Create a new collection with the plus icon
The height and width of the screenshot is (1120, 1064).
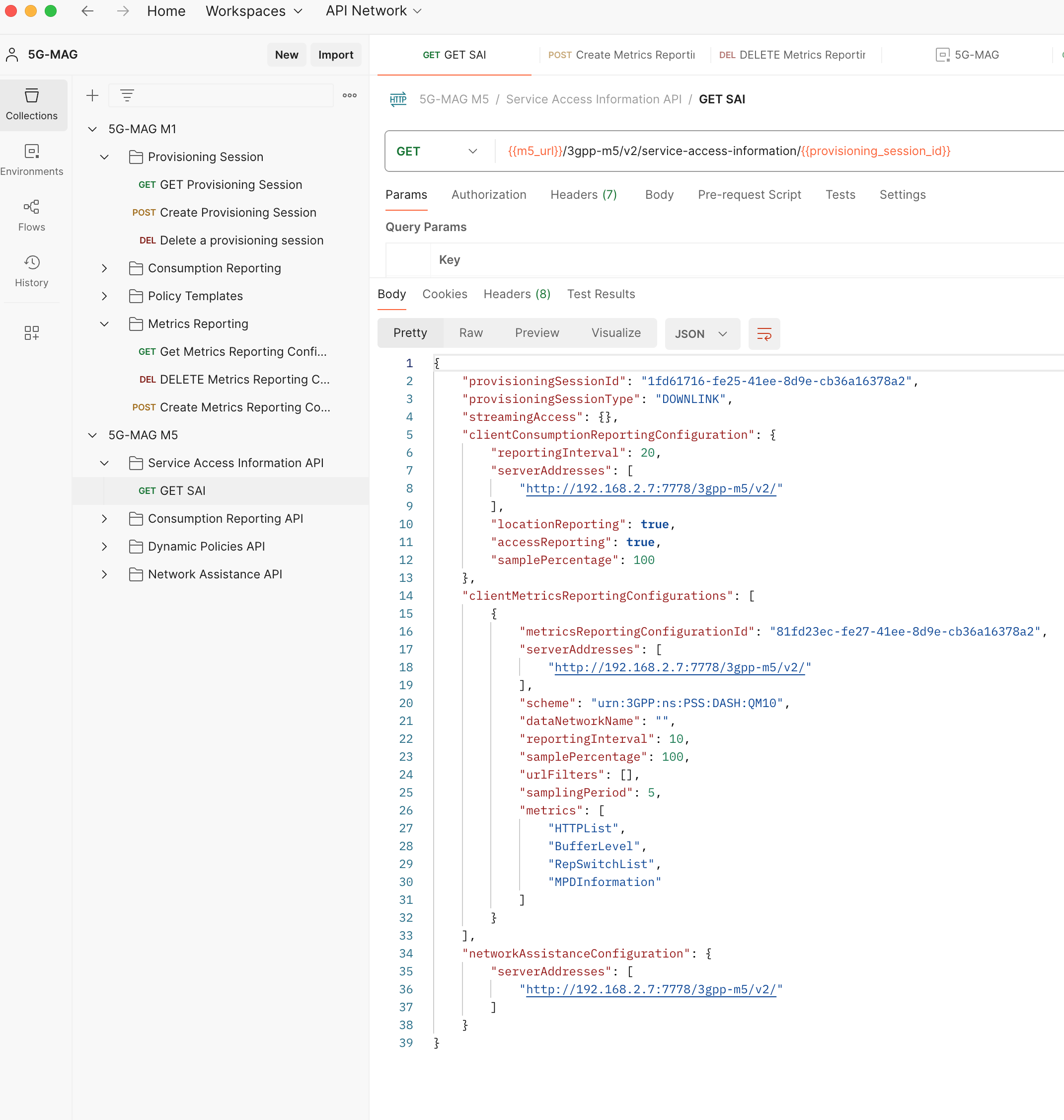click(x=92, y=95)
